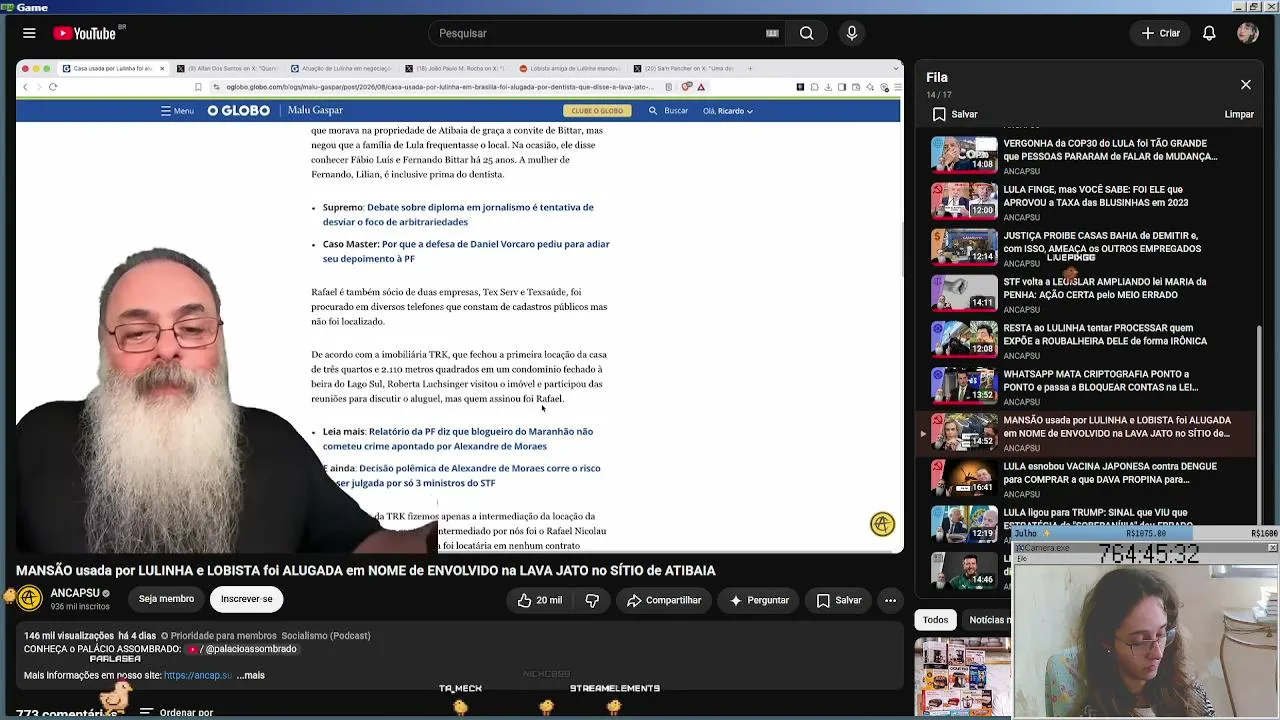Image resolution: width=1280 pixels, height=720 pixels.
Task: Click the now-playing MANSÃO queue entry
Action: (1087, 433)
